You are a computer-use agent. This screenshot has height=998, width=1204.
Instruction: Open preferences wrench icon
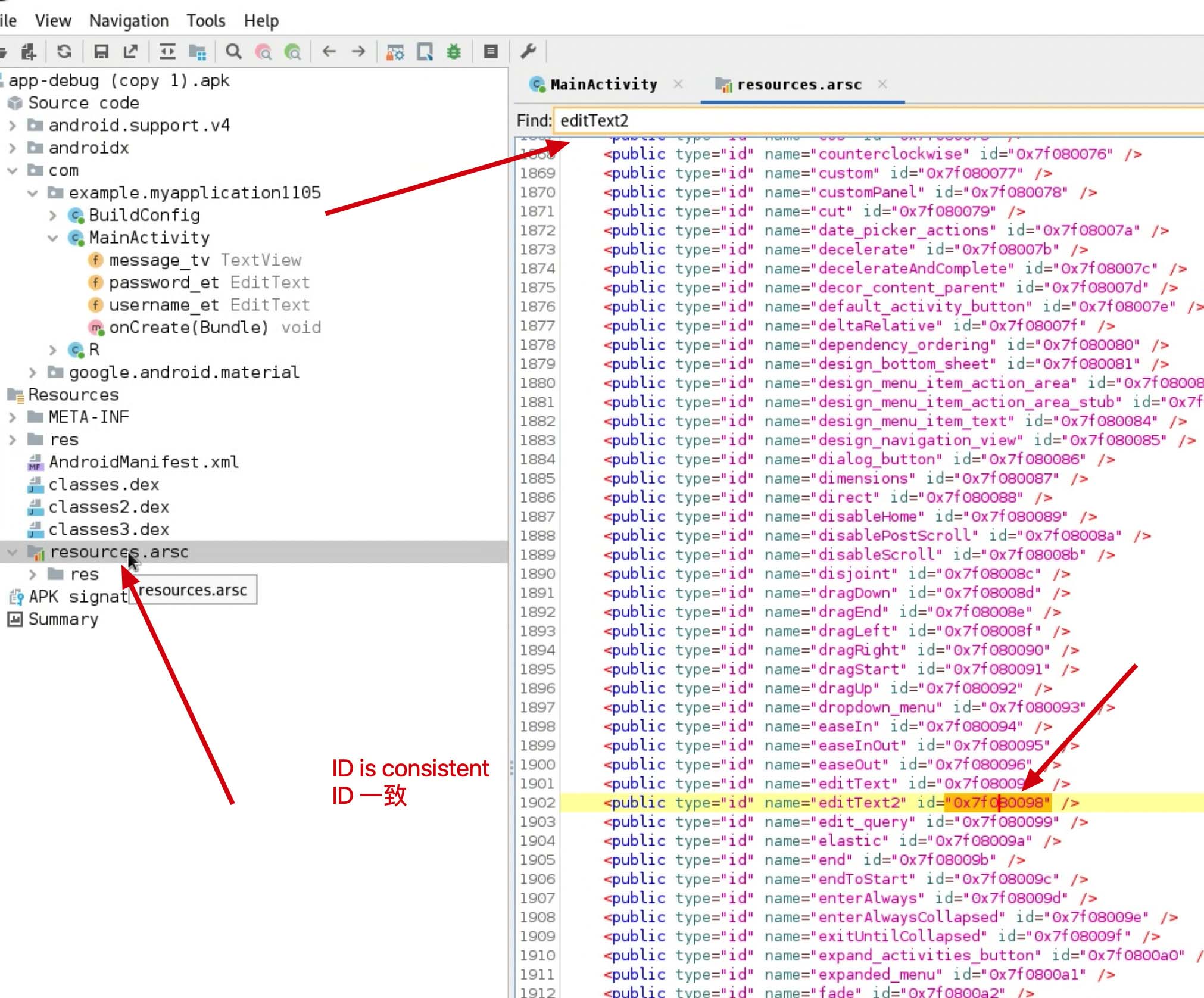(x=528, y=52)
